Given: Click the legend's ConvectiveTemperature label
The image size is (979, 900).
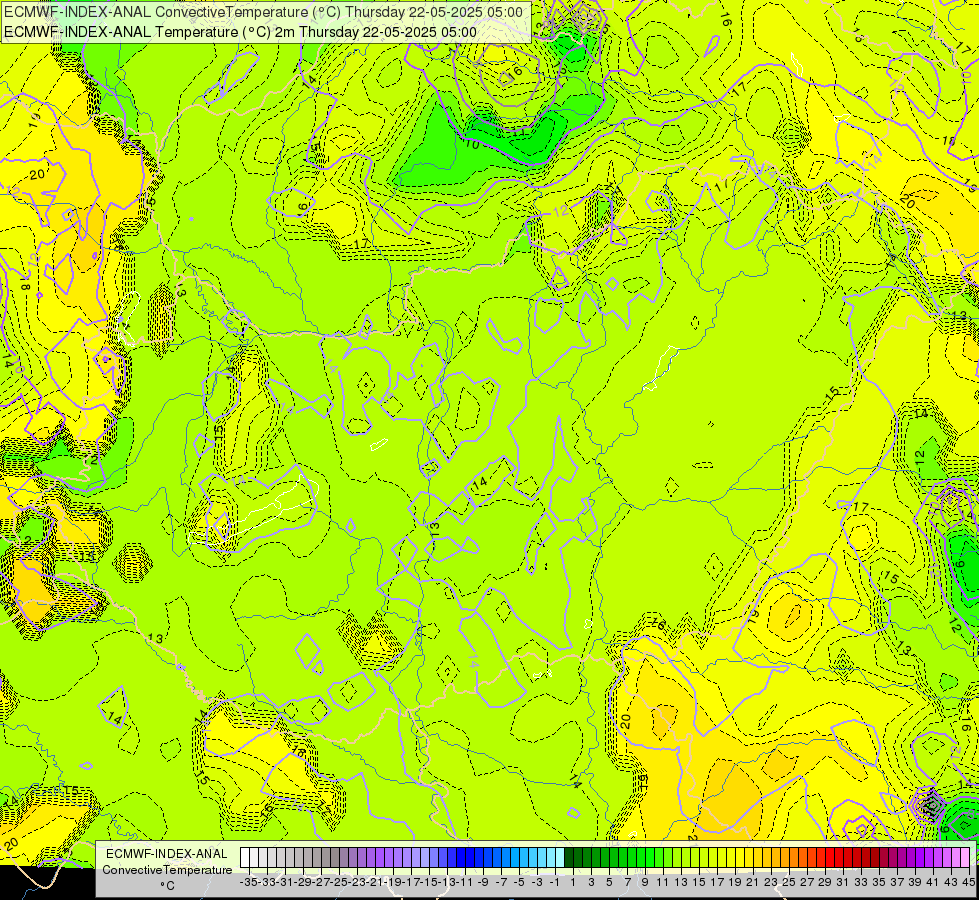Looking at the screenshot, I should [167, 870].
